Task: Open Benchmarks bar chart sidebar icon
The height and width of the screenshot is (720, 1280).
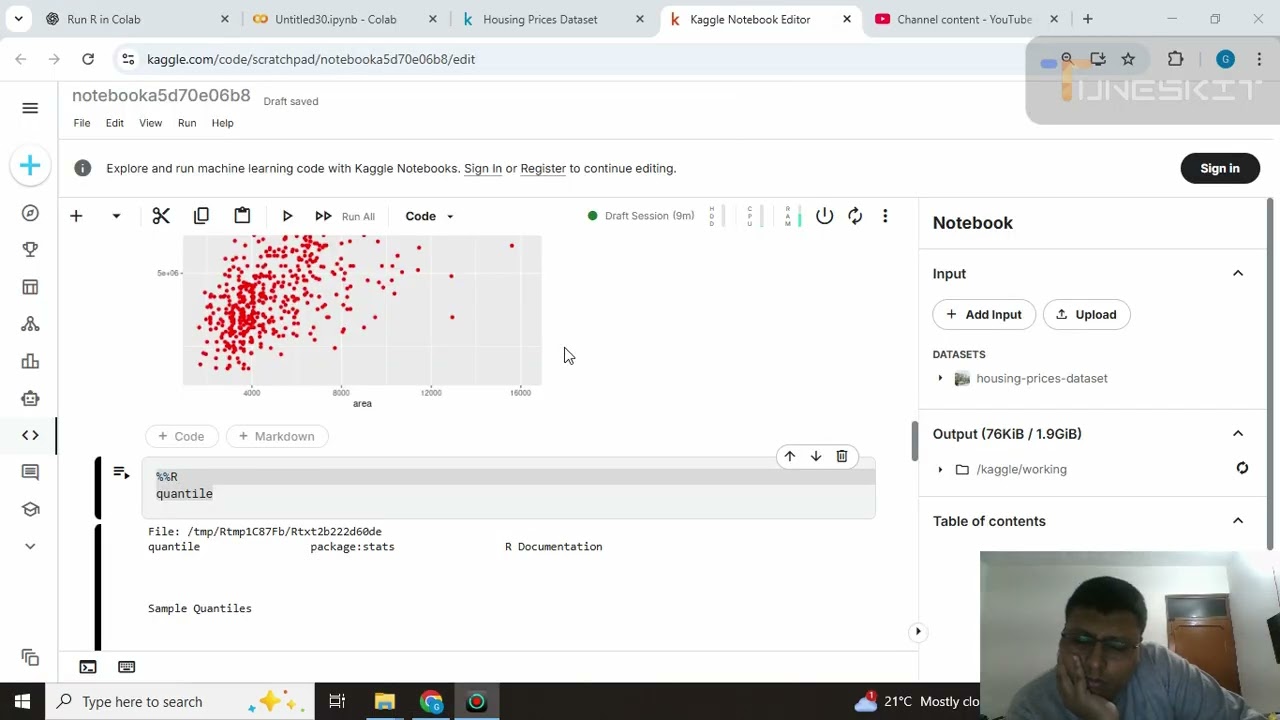Action: tap(30, 361)
